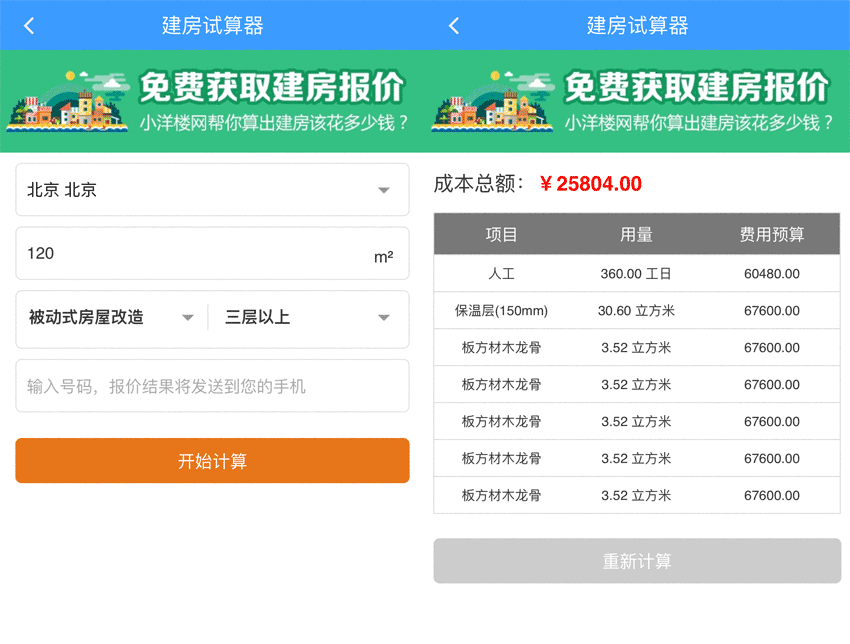Open the 三层以上 floor count dropdown

[x=307, y=318]
